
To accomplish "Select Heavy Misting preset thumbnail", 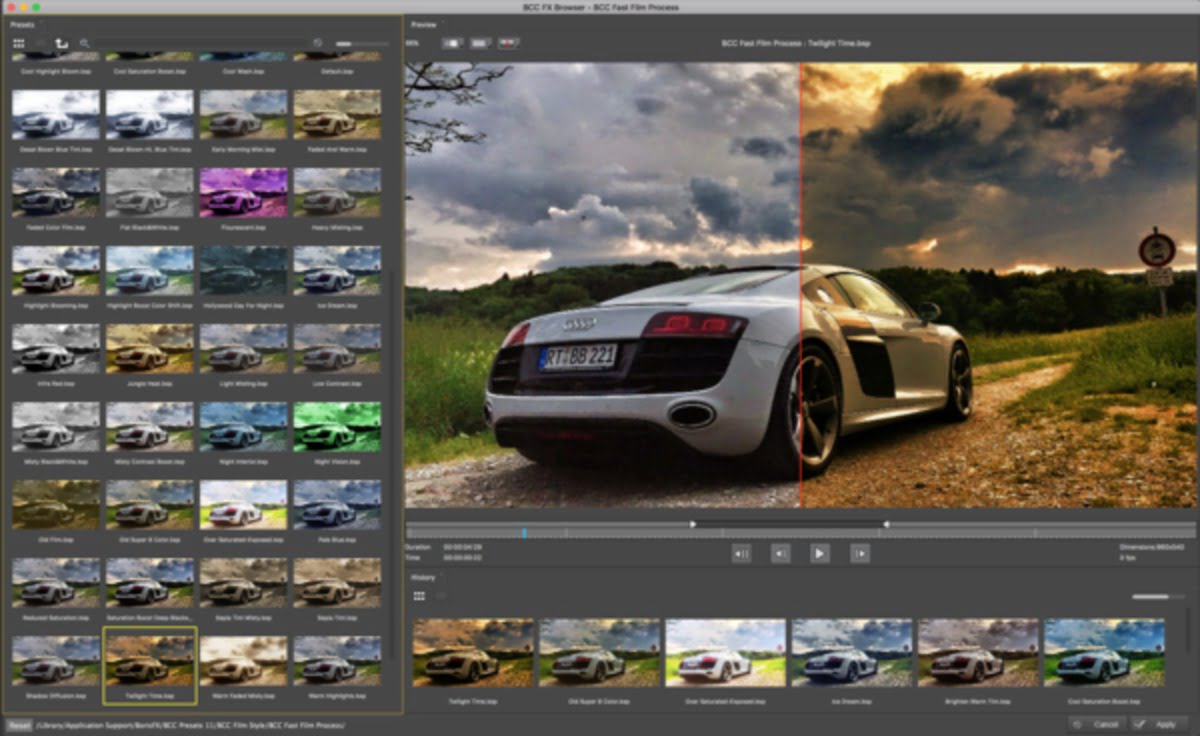I will pyautogui.click(x=337, y=192).
